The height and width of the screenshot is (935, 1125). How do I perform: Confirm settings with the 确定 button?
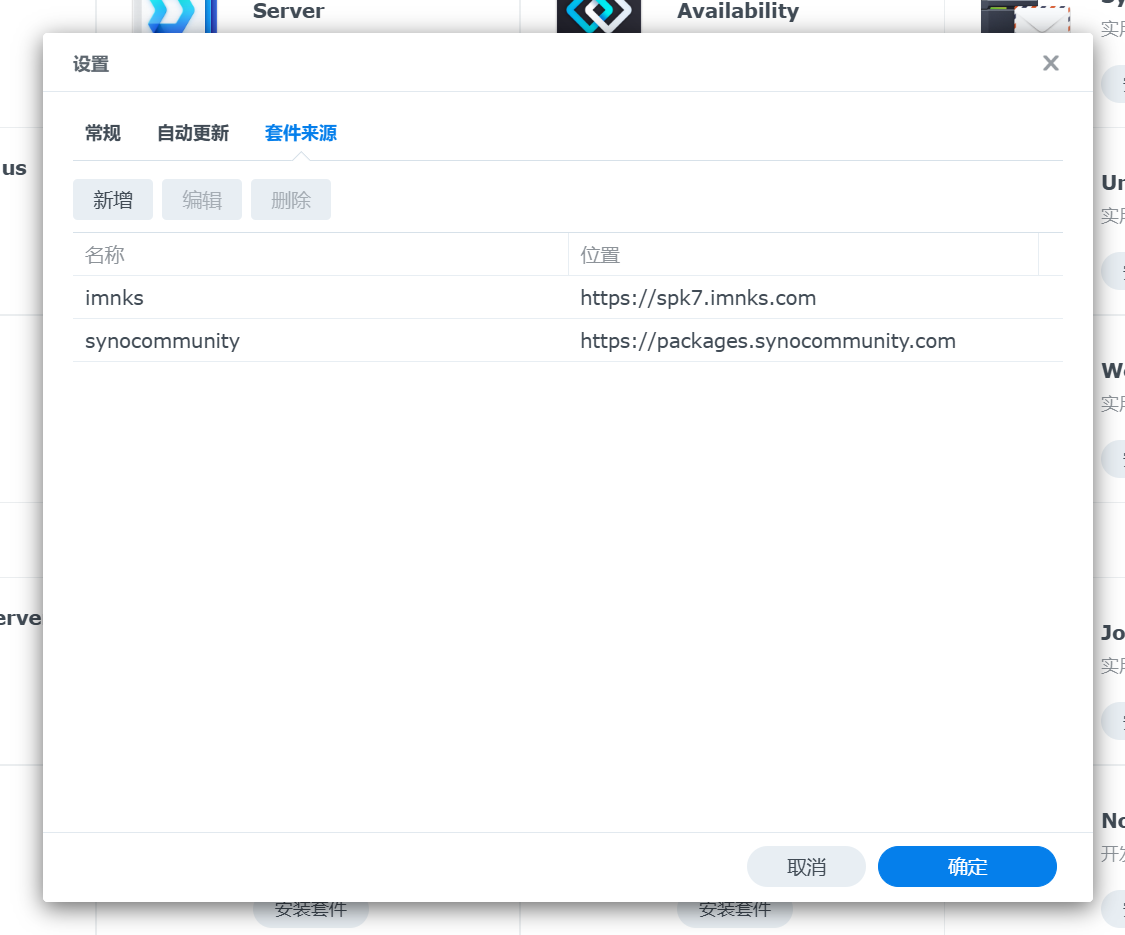click(x=967, y=867)
